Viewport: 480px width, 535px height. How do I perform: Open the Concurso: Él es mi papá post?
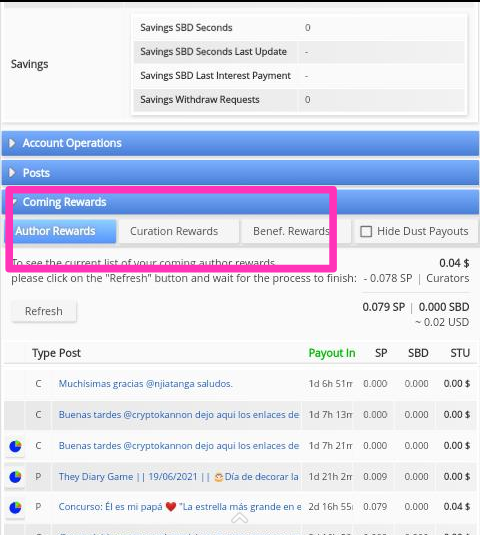click(x=179, y=507)
